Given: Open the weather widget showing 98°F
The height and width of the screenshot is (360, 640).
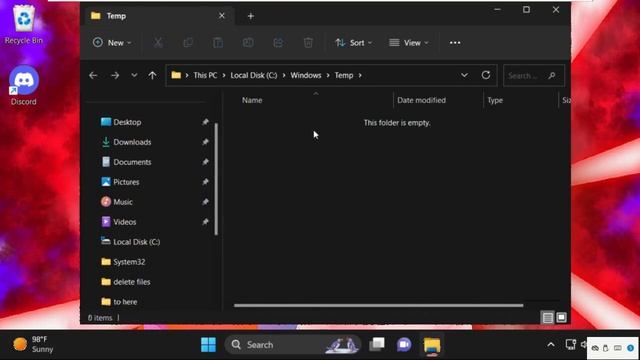Looking at the screenshot, I should 33,344.
